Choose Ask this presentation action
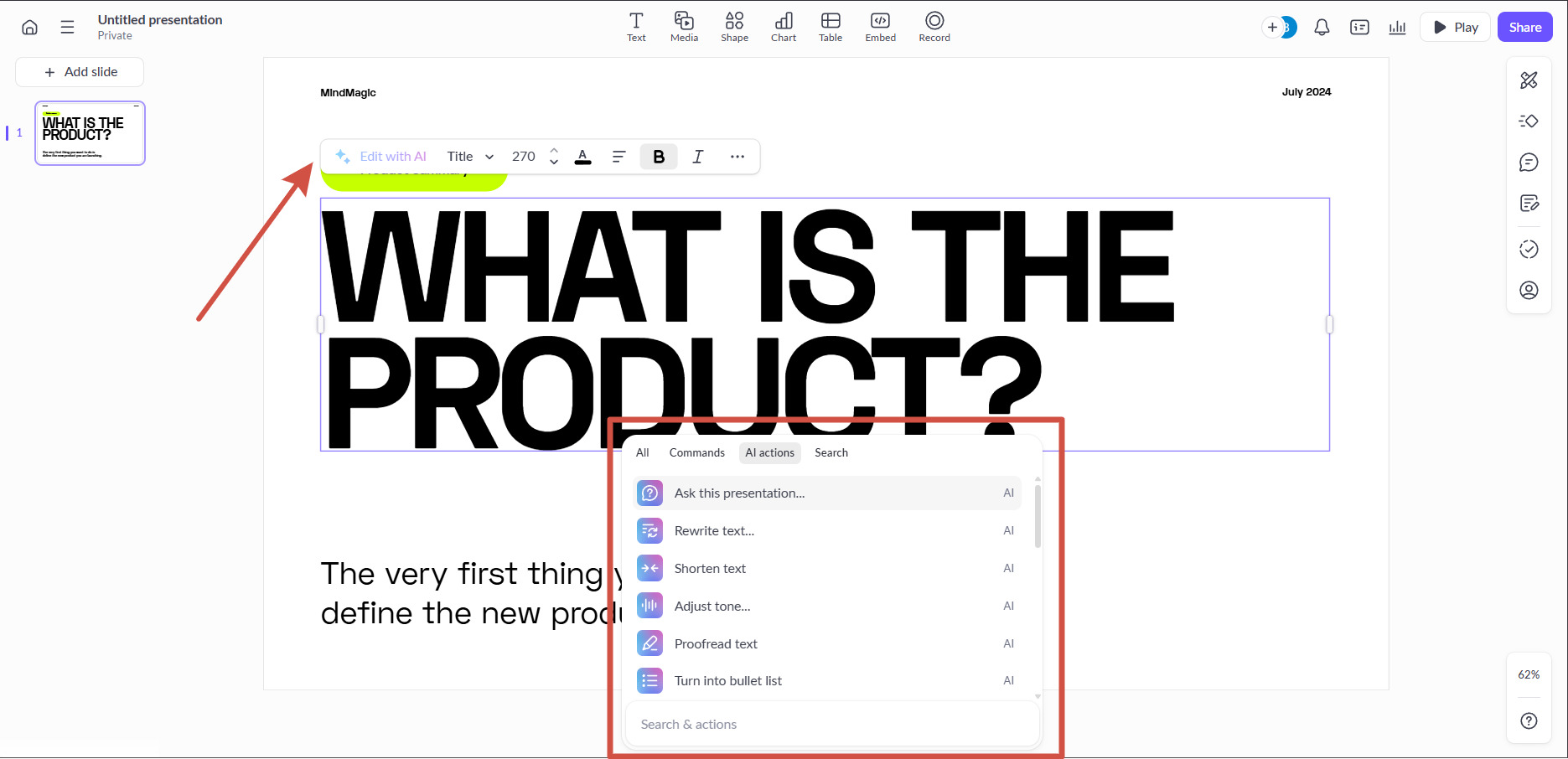Screen dimensions: 1568x759 pyautogui.click(x=828, y=493)
